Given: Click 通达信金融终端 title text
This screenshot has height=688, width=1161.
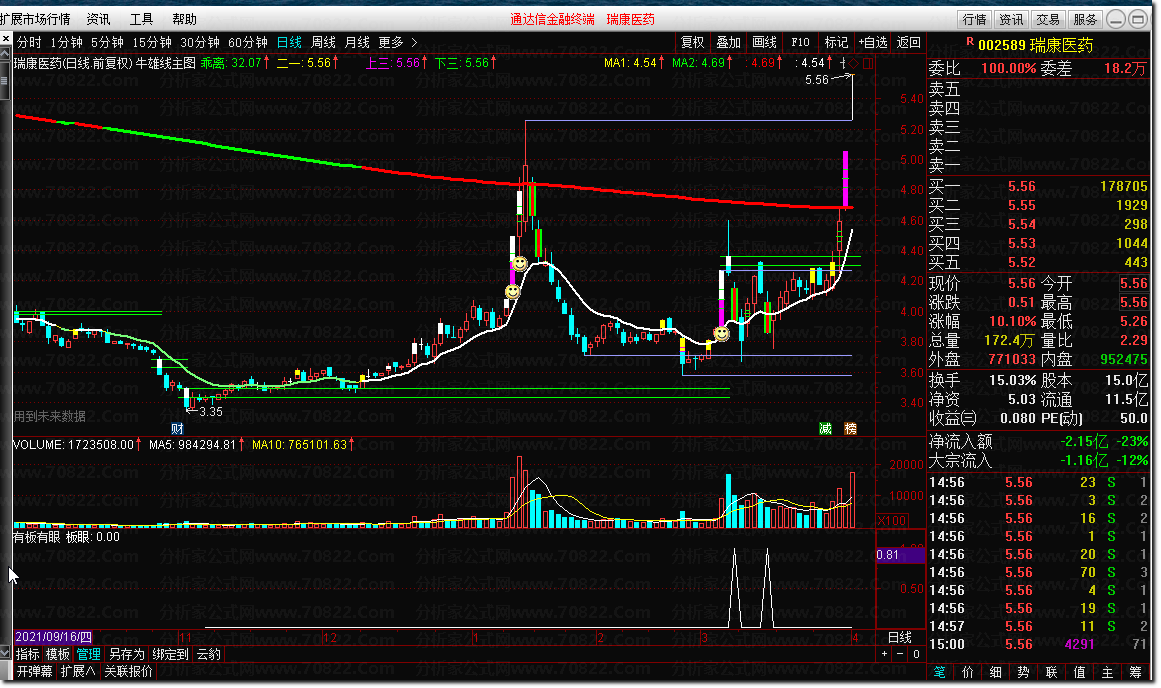Looking at the screenshot, I should pyautogui.click(x=552, y=19).
